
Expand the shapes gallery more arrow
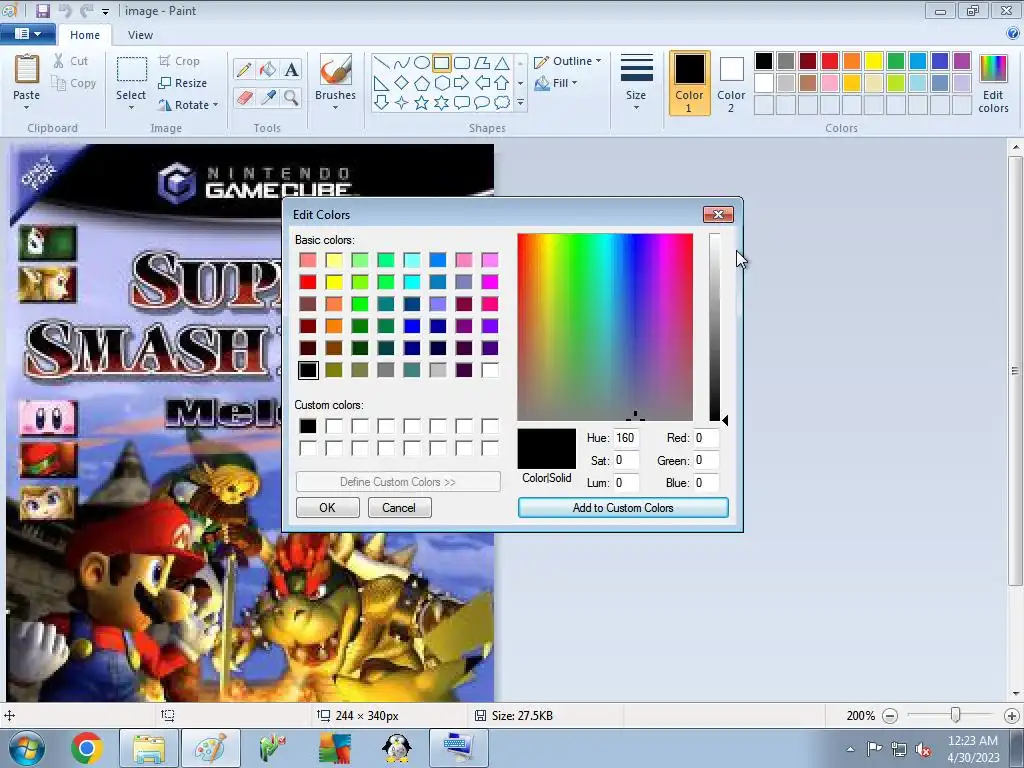pyautogui.click(x=520, y=103)
